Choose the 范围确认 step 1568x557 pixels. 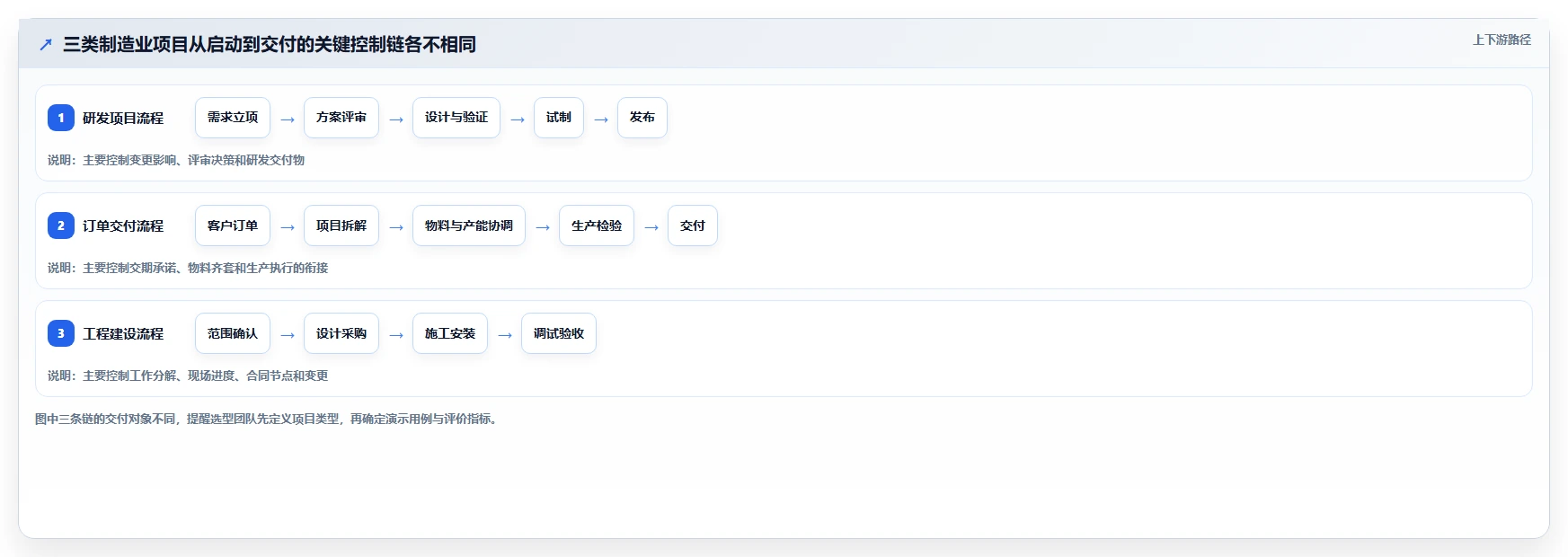click(x=233, y=333)
